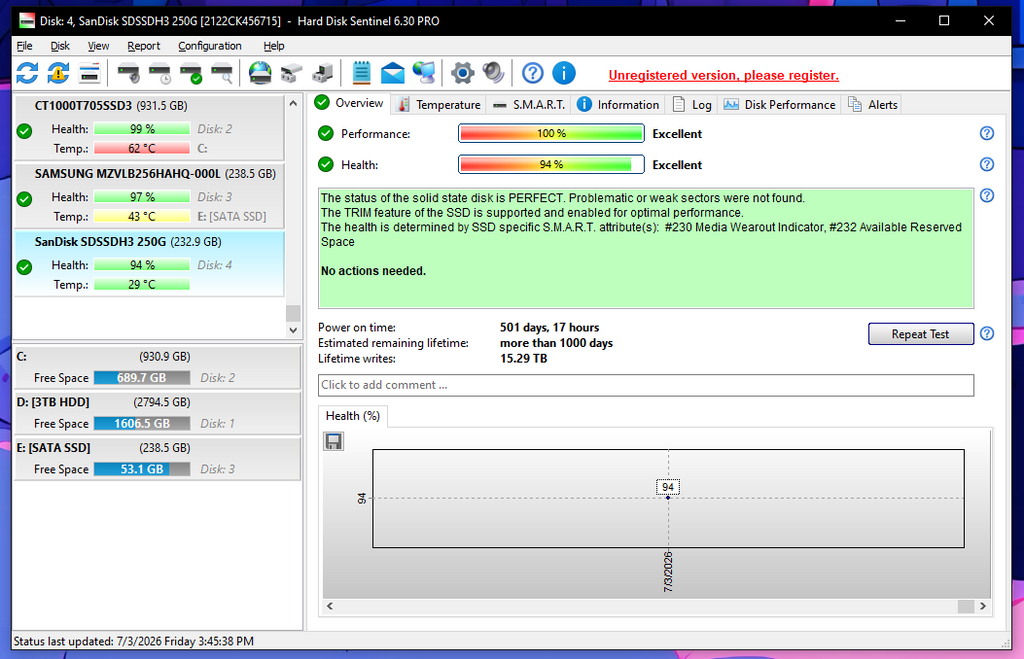Click the blue 'i' About toolbar icon
Viewport: 1024px width, 659px height.
(x=564, y=73)
